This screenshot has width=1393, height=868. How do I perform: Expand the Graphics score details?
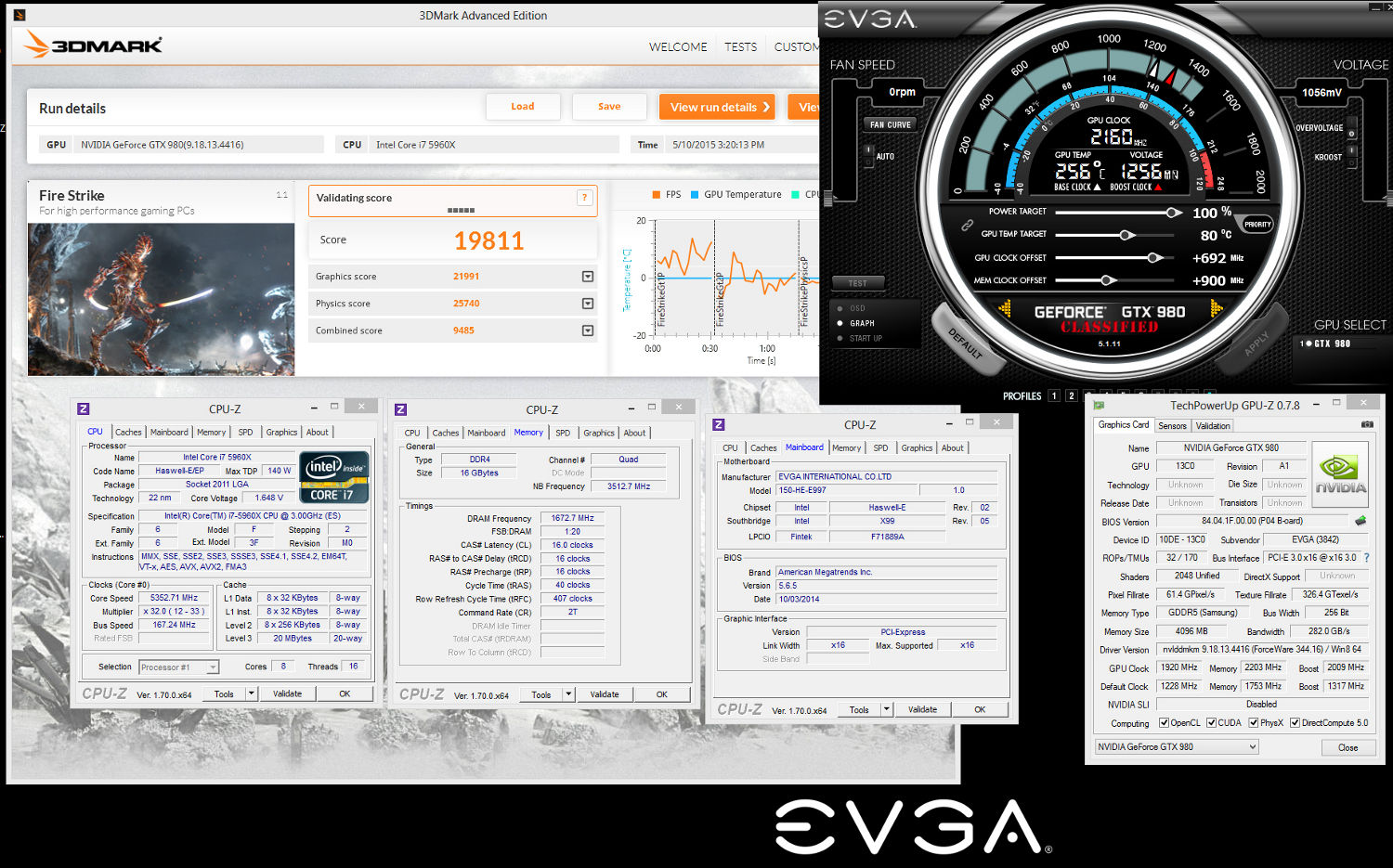coord(588,277)
